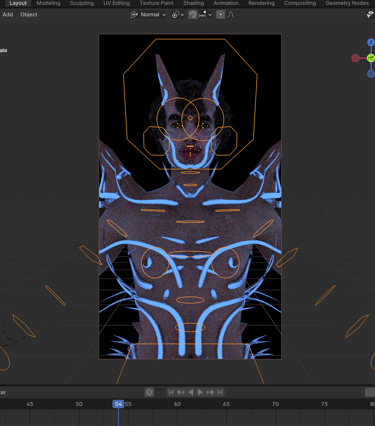Select the diamond control between the eyebrows
The height and width of the screenshot is (426, 375).
[190, 118]
